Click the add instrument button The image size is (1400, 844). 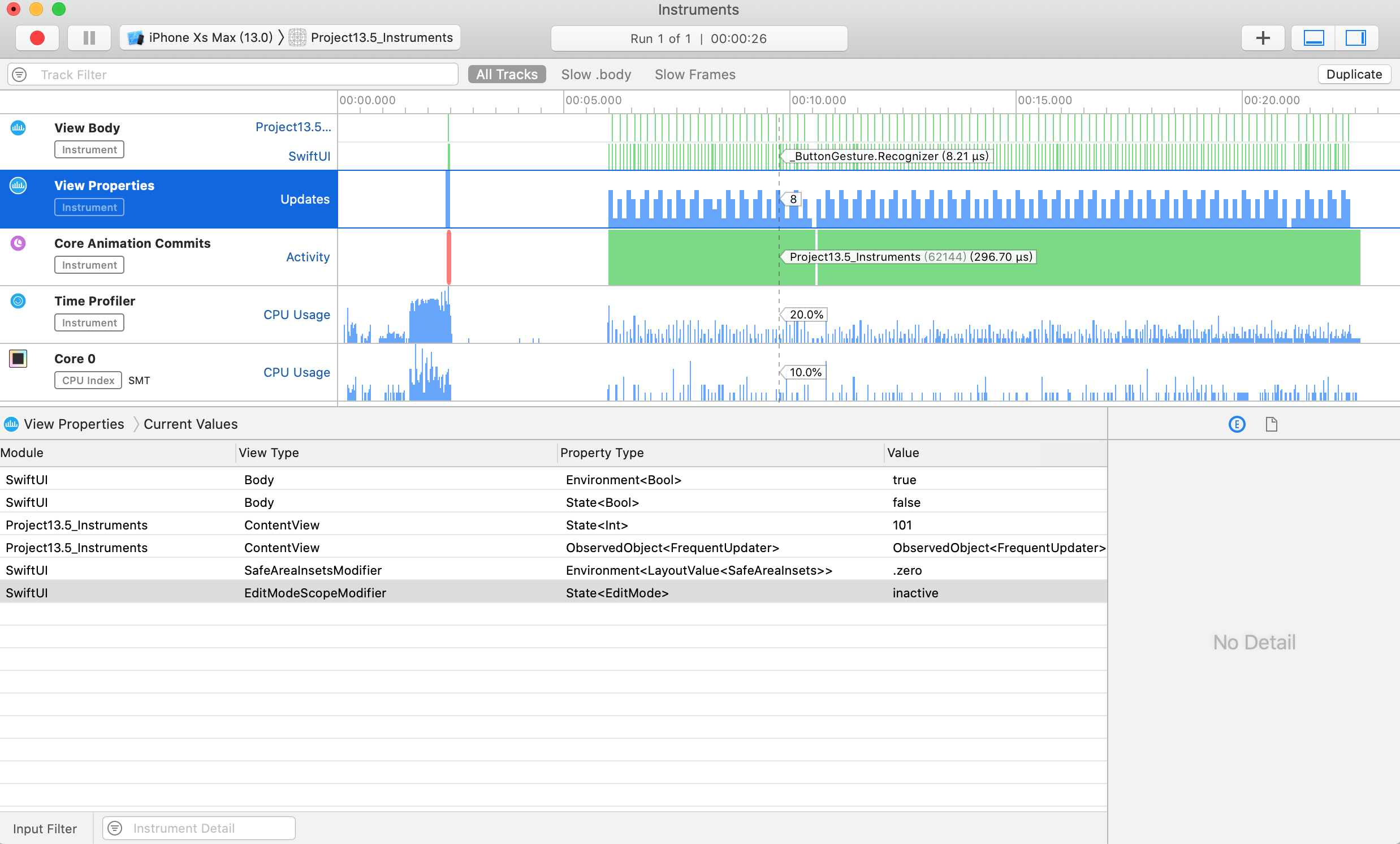click(x=1262, y=38)
